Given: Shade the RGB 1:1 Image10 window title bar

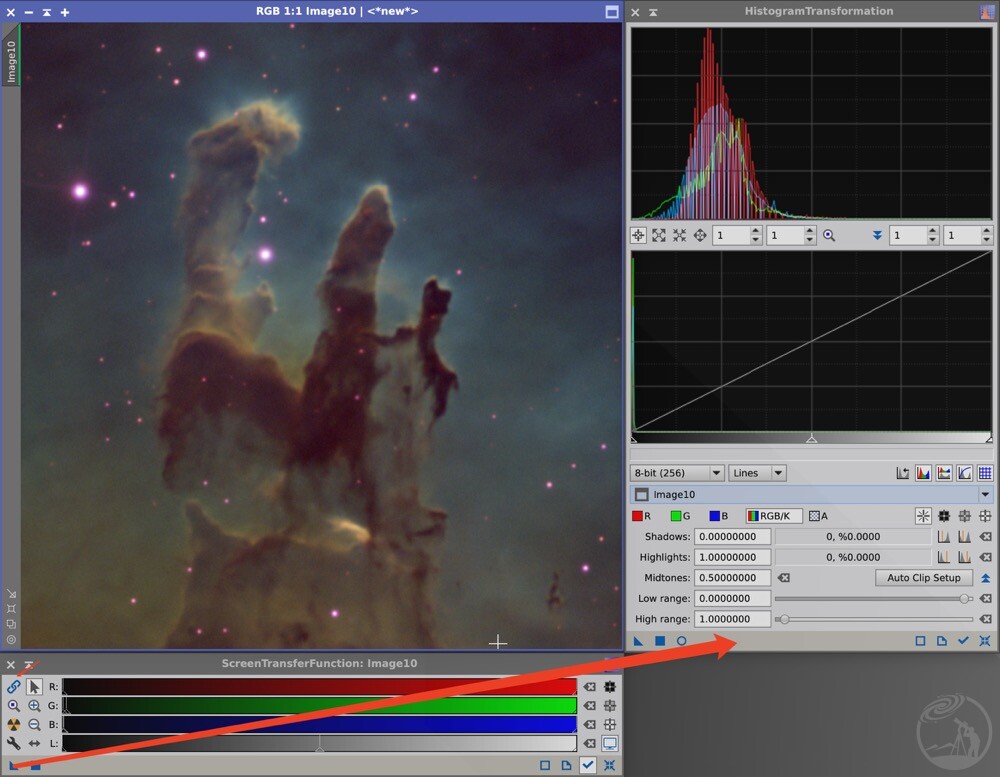Looking at the screenshot, I should [x=47, y=11].
